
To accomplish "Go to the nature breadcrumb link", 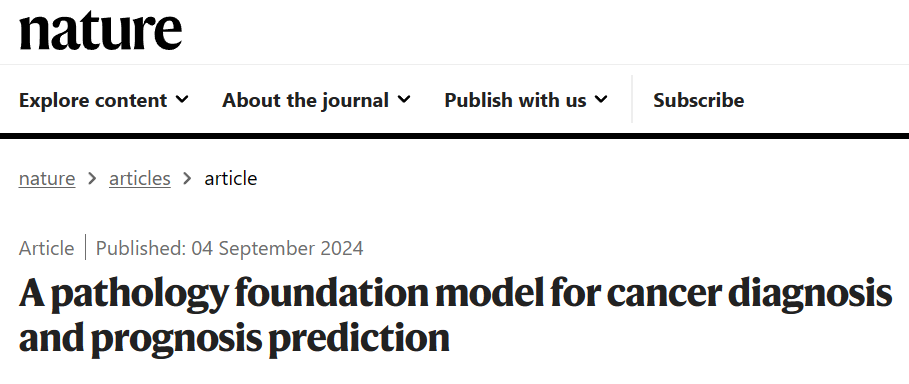I will (x=47, y=179).
